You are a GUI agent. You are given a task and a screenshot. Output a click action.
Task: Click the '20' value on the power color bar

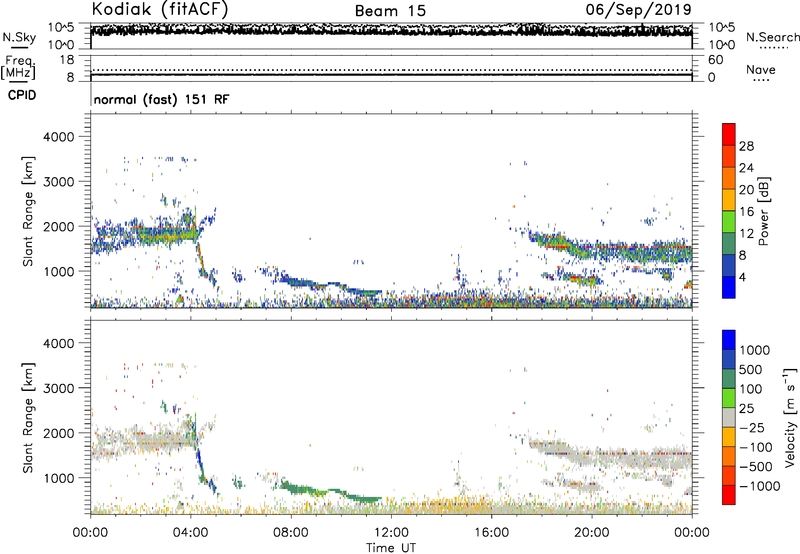(x=746, y=190)
